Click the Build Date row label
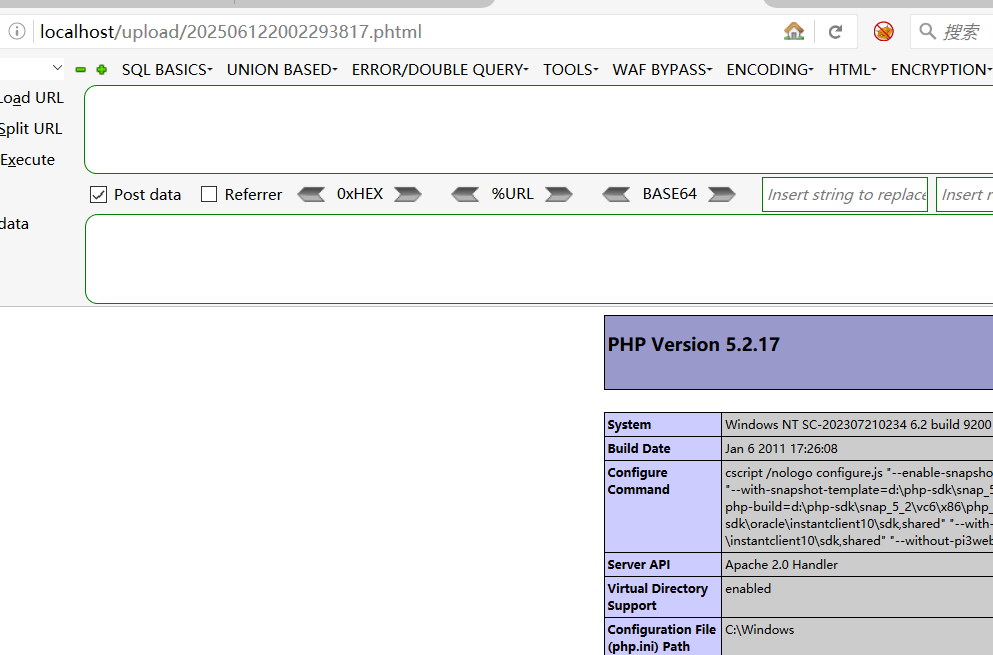This screenshot has width=993, height=655. click(639, 448)
